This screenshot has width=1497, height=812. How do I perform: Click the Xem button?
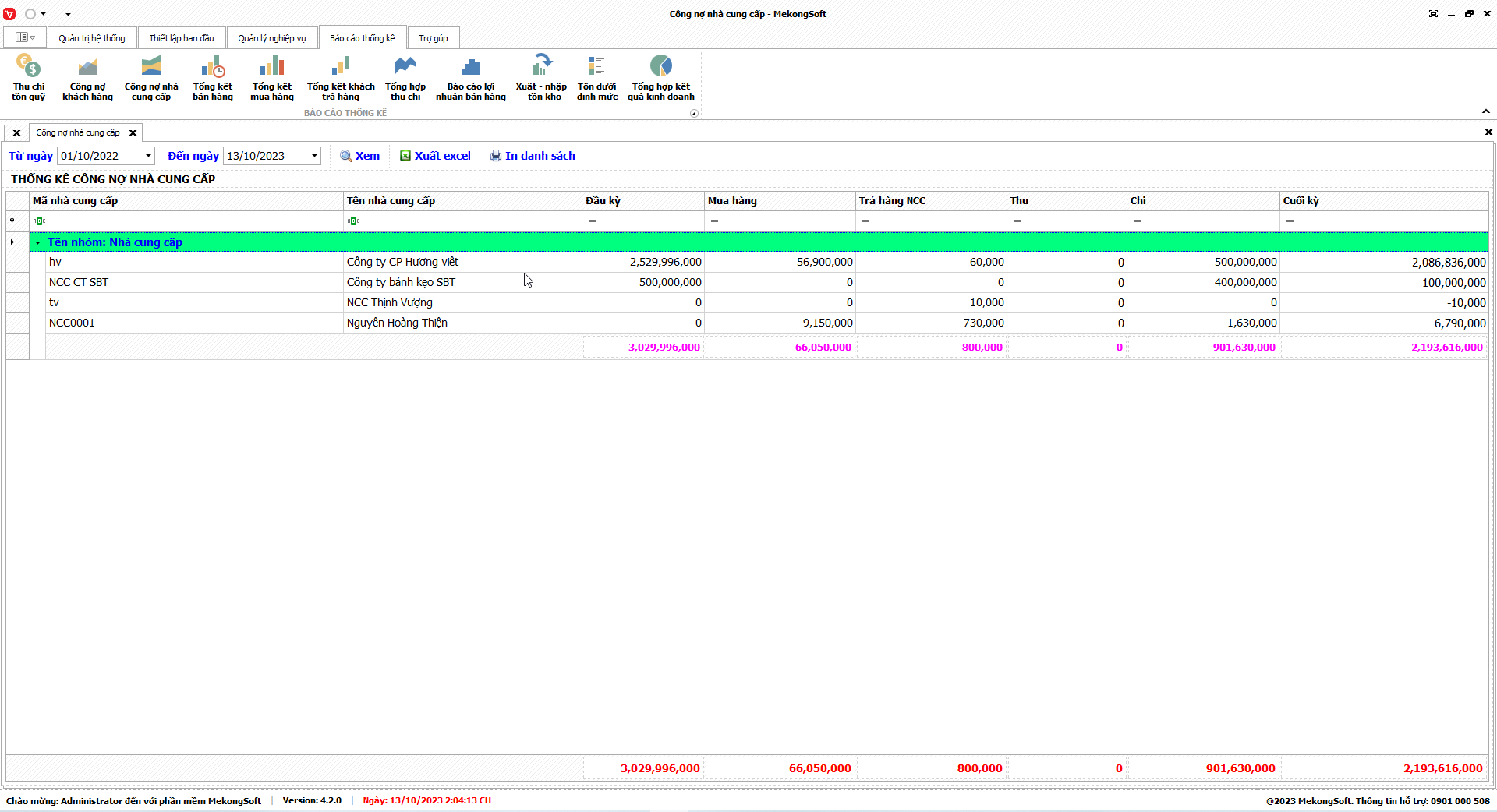pos(360,156)
